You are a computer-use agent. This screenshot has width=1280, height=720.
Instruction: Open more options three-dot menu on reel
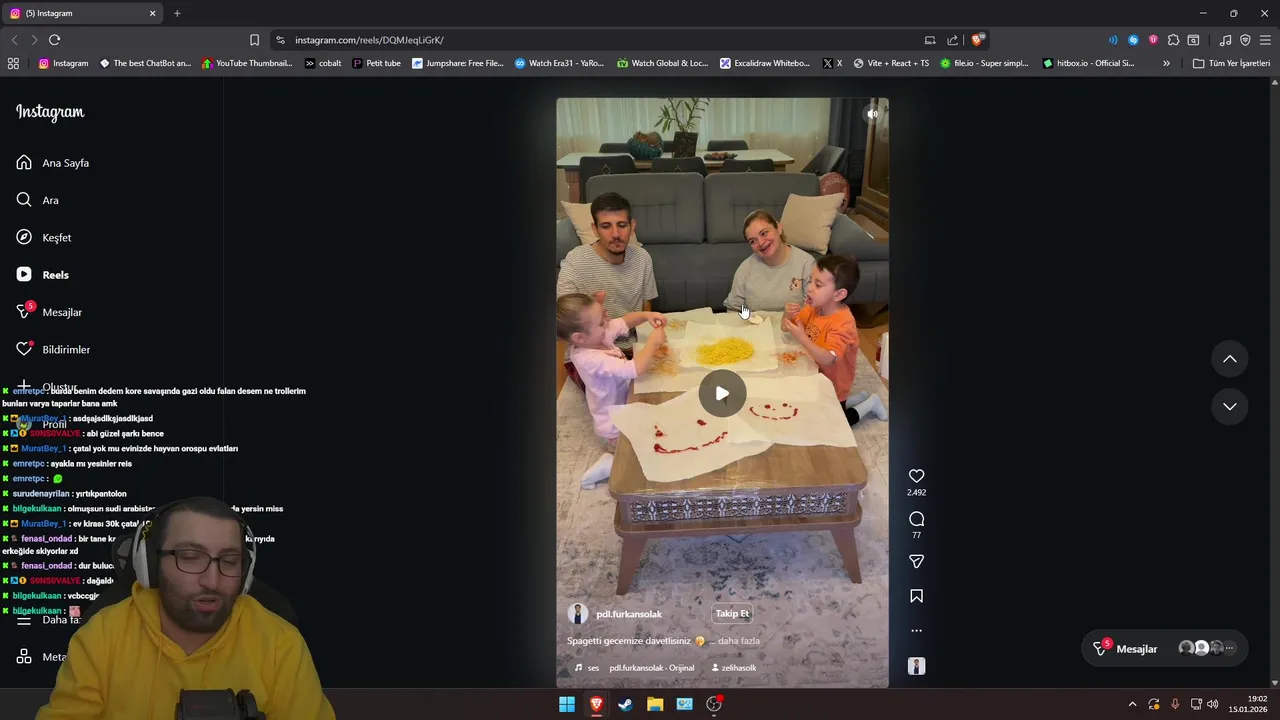[916, 631]
